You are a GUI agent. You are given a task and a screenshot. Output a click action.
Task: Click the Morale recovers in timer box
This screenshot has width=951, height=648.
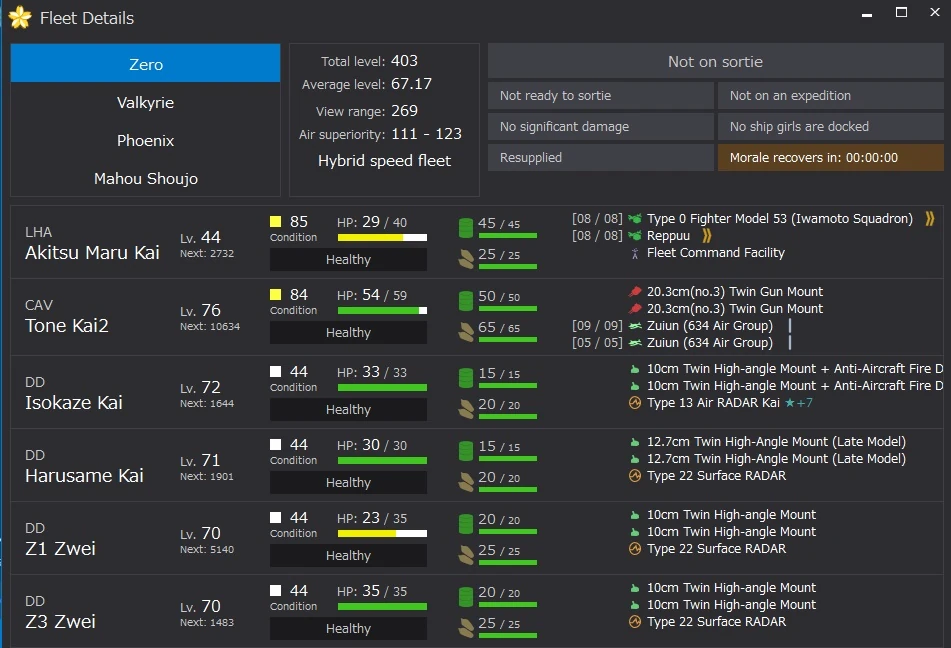click(x=829, y=157)
